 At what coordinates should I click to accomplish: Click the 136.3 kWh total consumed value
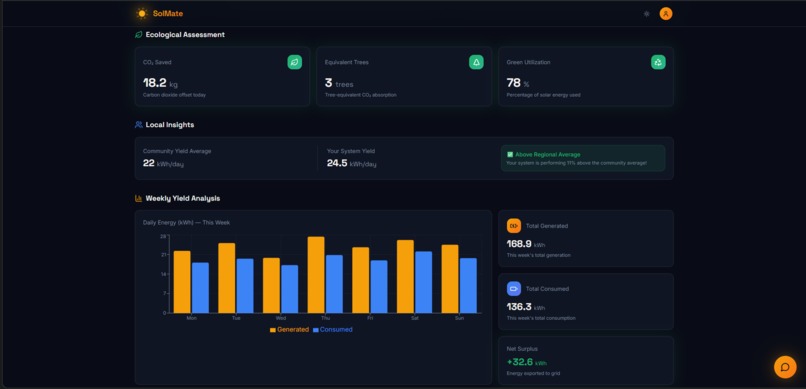526,307
